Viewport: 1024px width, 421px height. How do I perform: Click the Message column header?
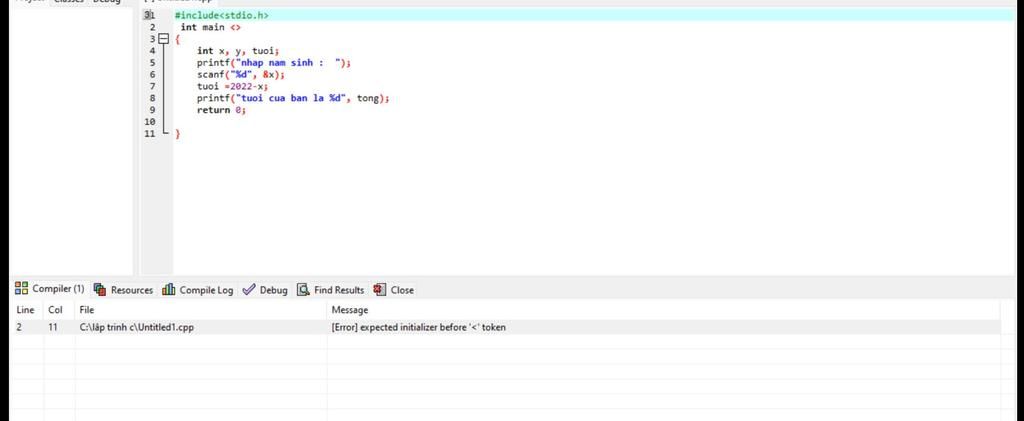click(x=349, y=310)
